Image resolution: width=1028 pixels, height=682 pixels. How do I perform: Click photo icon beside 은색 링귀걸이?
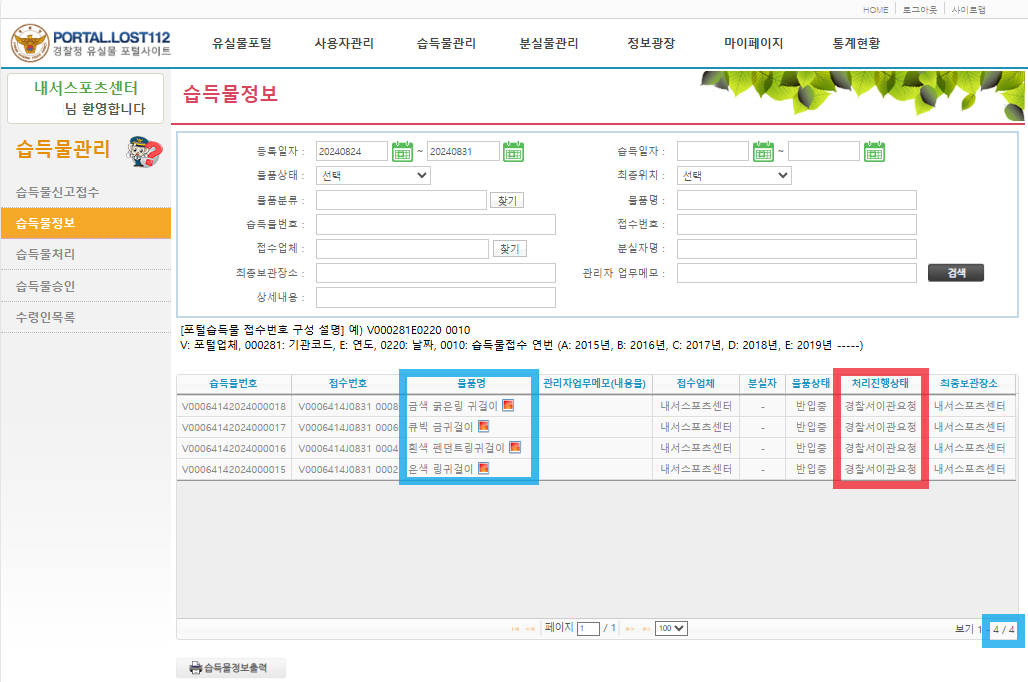483,469
